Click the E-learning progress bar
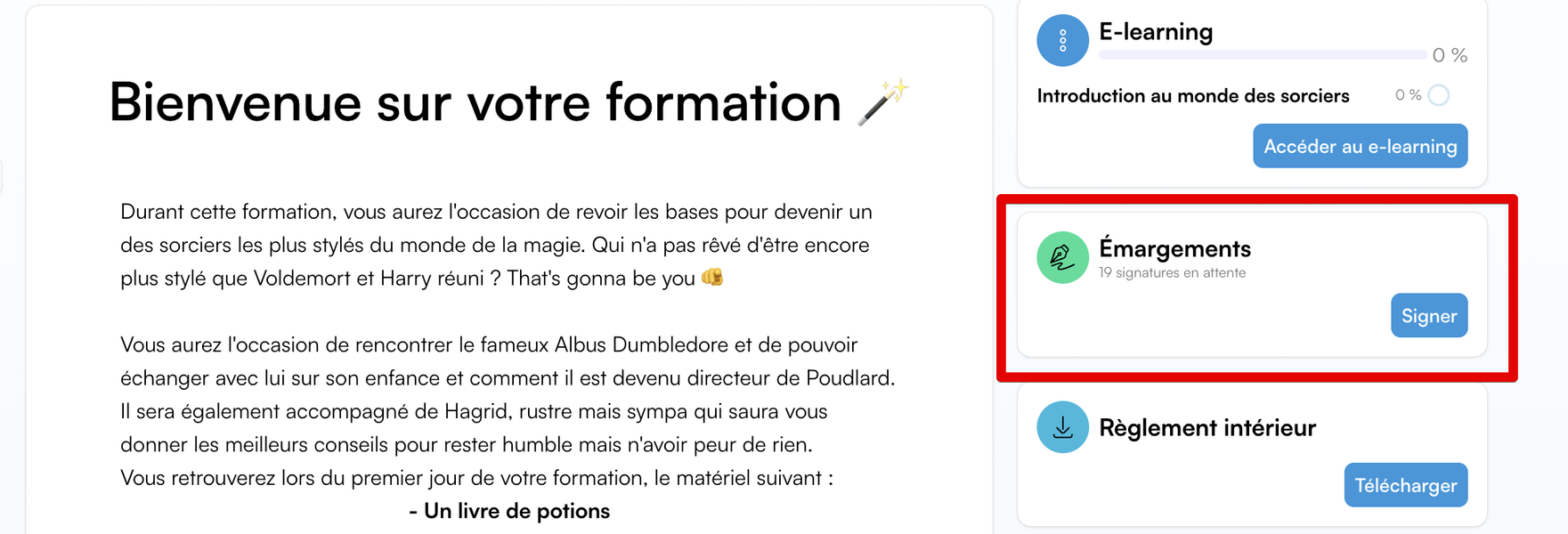Image resolution: width=1568 pixels, height=534 pixels. [x=1263, y=55]
